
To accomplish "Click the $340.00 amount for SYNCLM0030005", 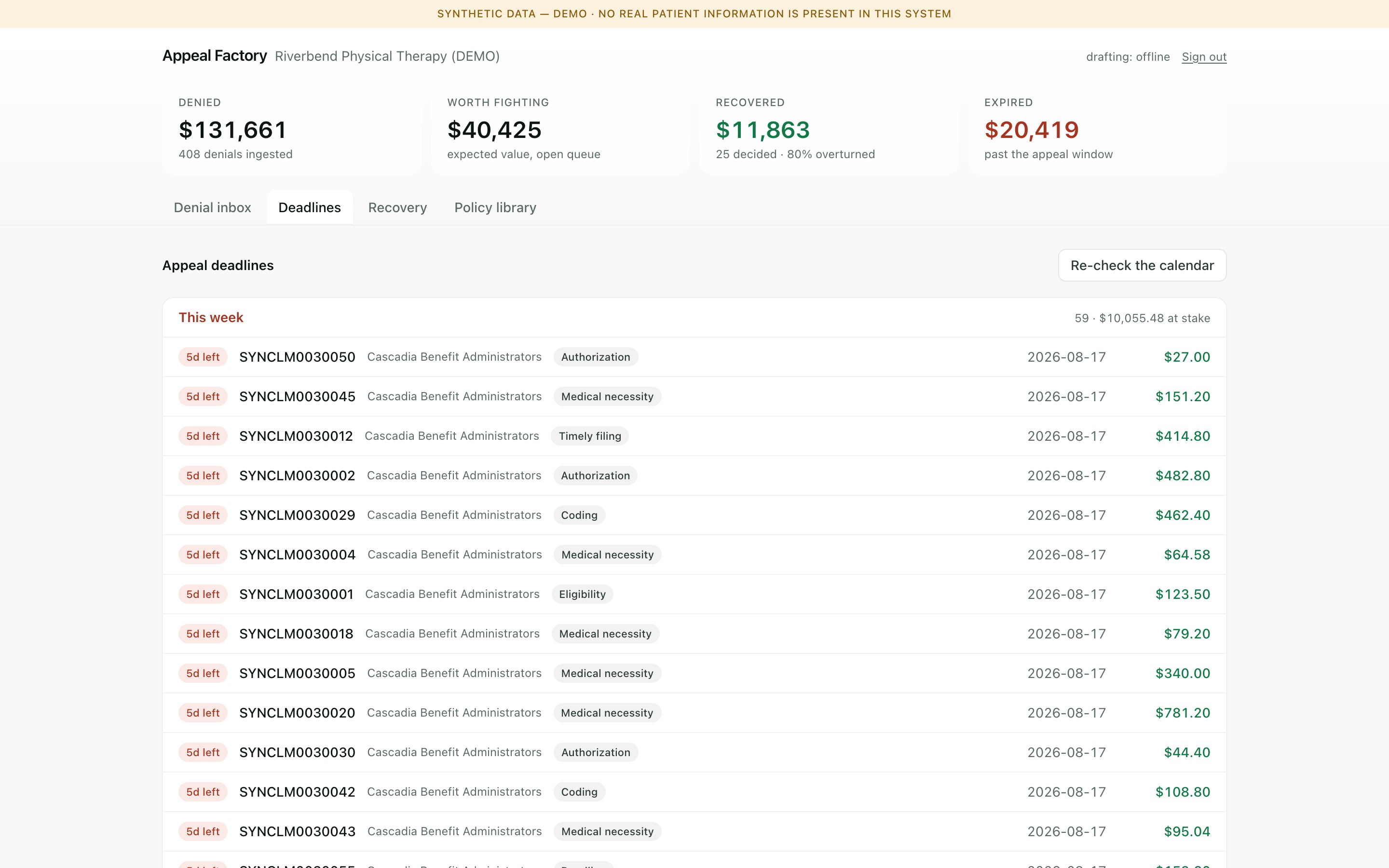I will point(1183,673).
